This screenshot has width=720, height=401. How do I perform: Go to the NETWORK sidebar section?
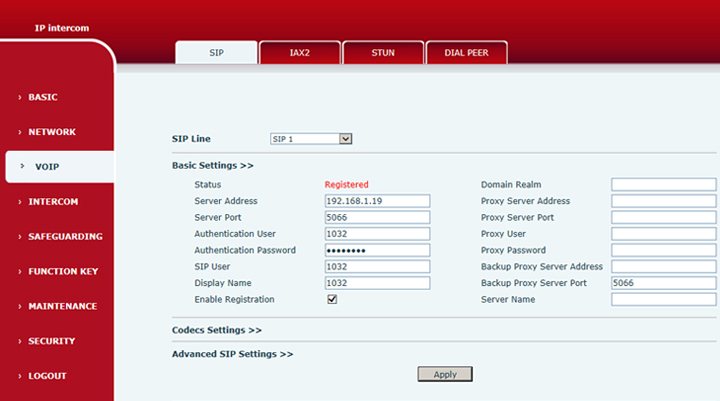pos(51,132)
